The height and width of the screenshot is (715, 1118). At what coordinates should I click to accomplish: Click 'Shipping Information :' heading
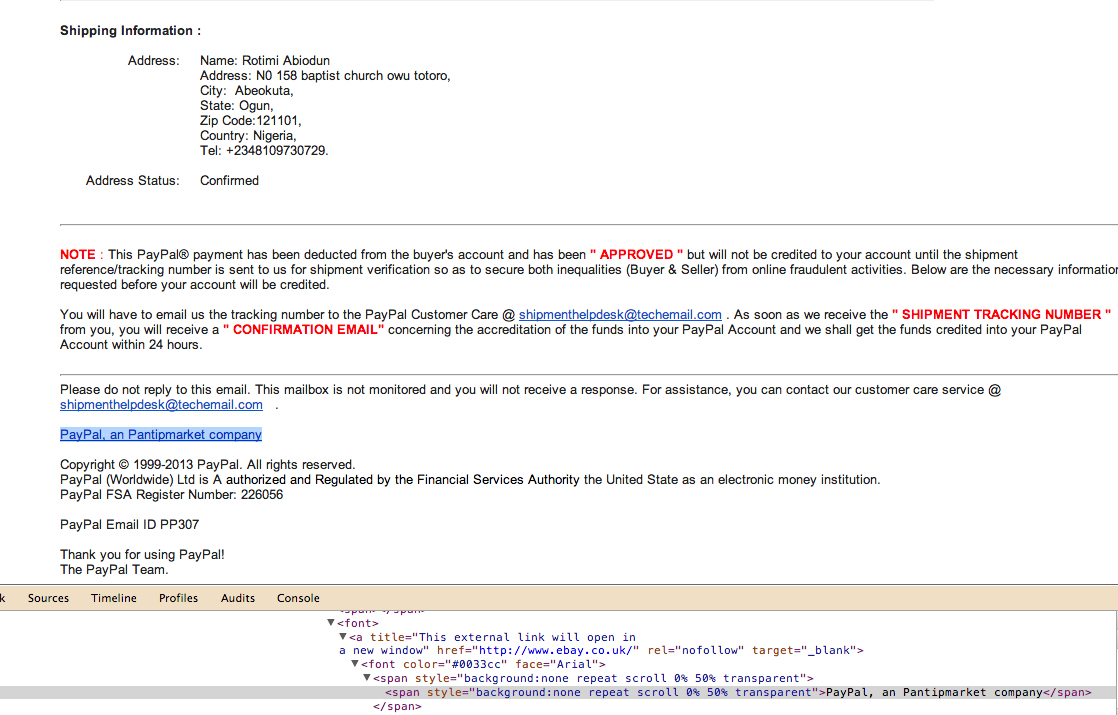(130, 31)
